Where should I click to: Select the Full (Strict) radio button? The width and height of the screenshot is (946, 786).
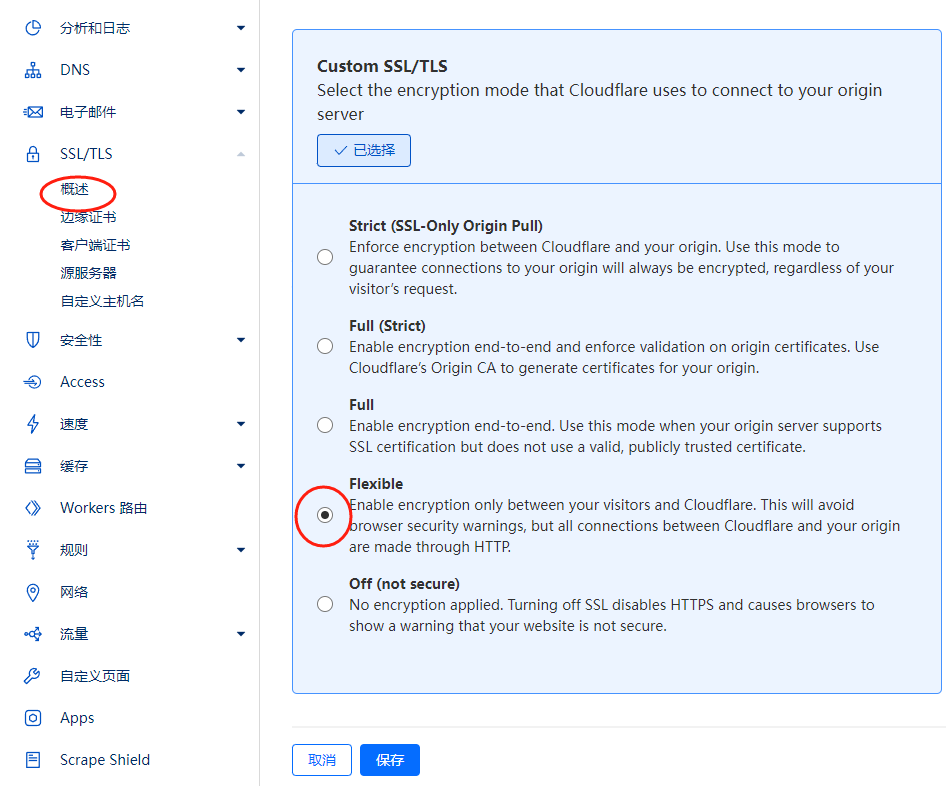(x=325, y=346)
